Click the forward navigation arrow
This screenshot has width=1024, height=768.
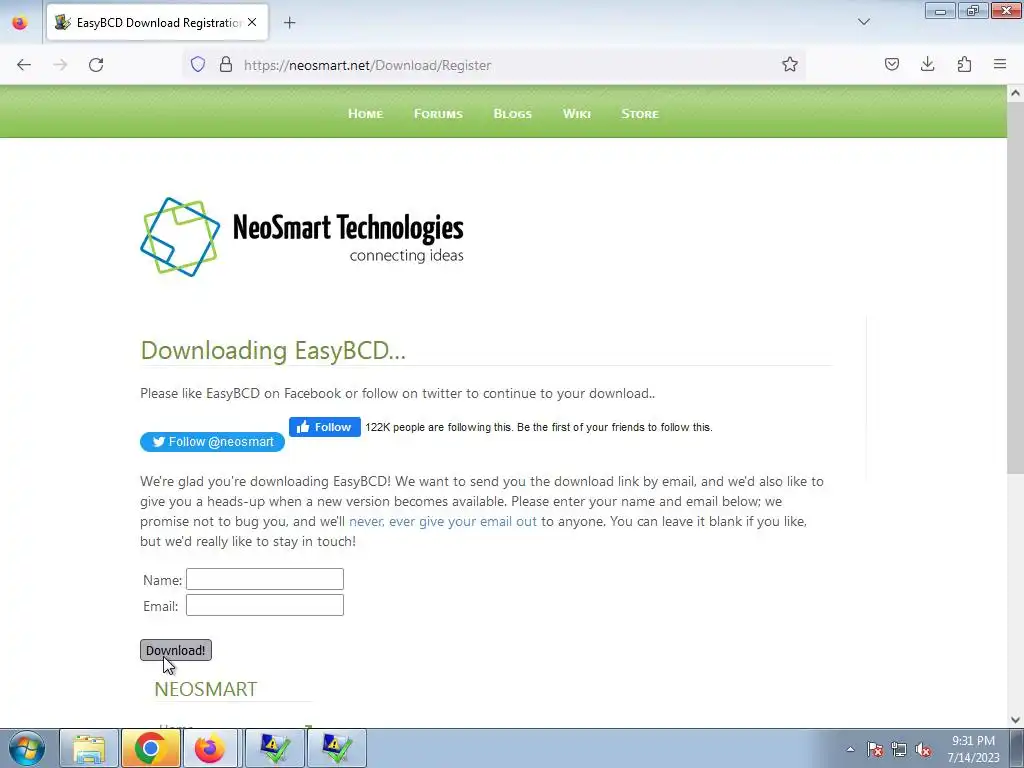tap(60, 65)
